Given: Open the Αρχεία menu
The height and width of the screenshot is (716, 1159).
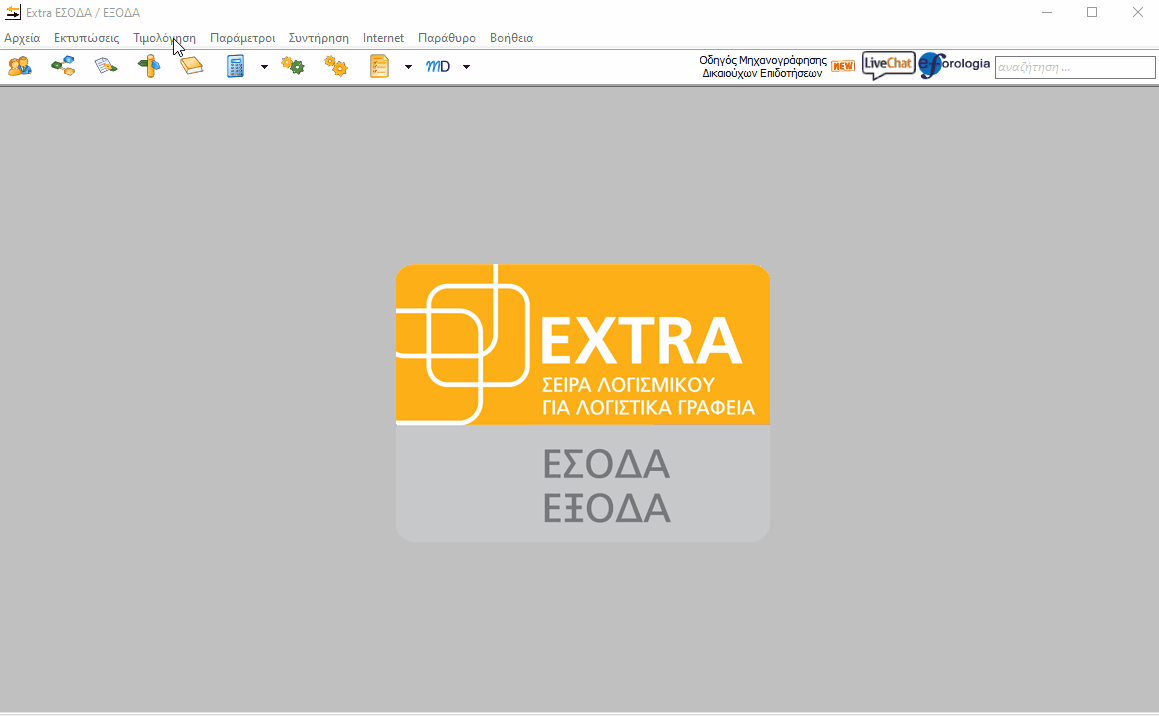Looking at the screenshot, I should pos(22,38).
